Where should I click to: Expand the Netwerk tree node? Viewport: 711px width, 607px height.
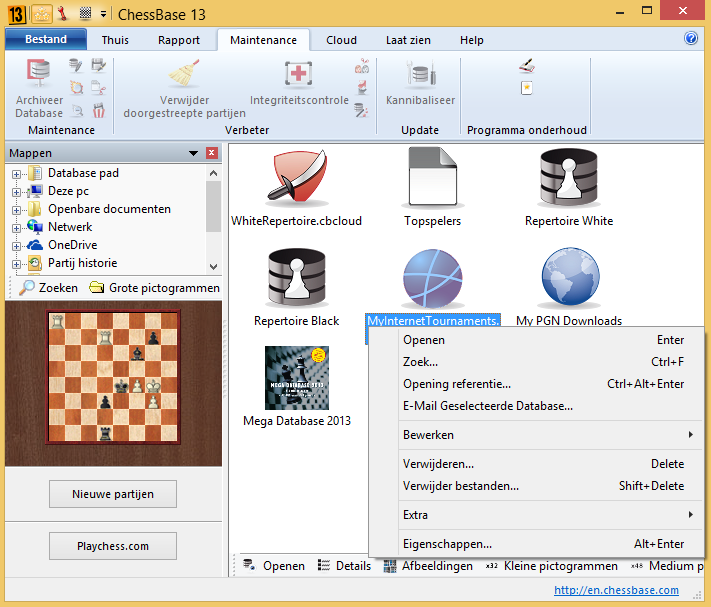click(16, 228)
